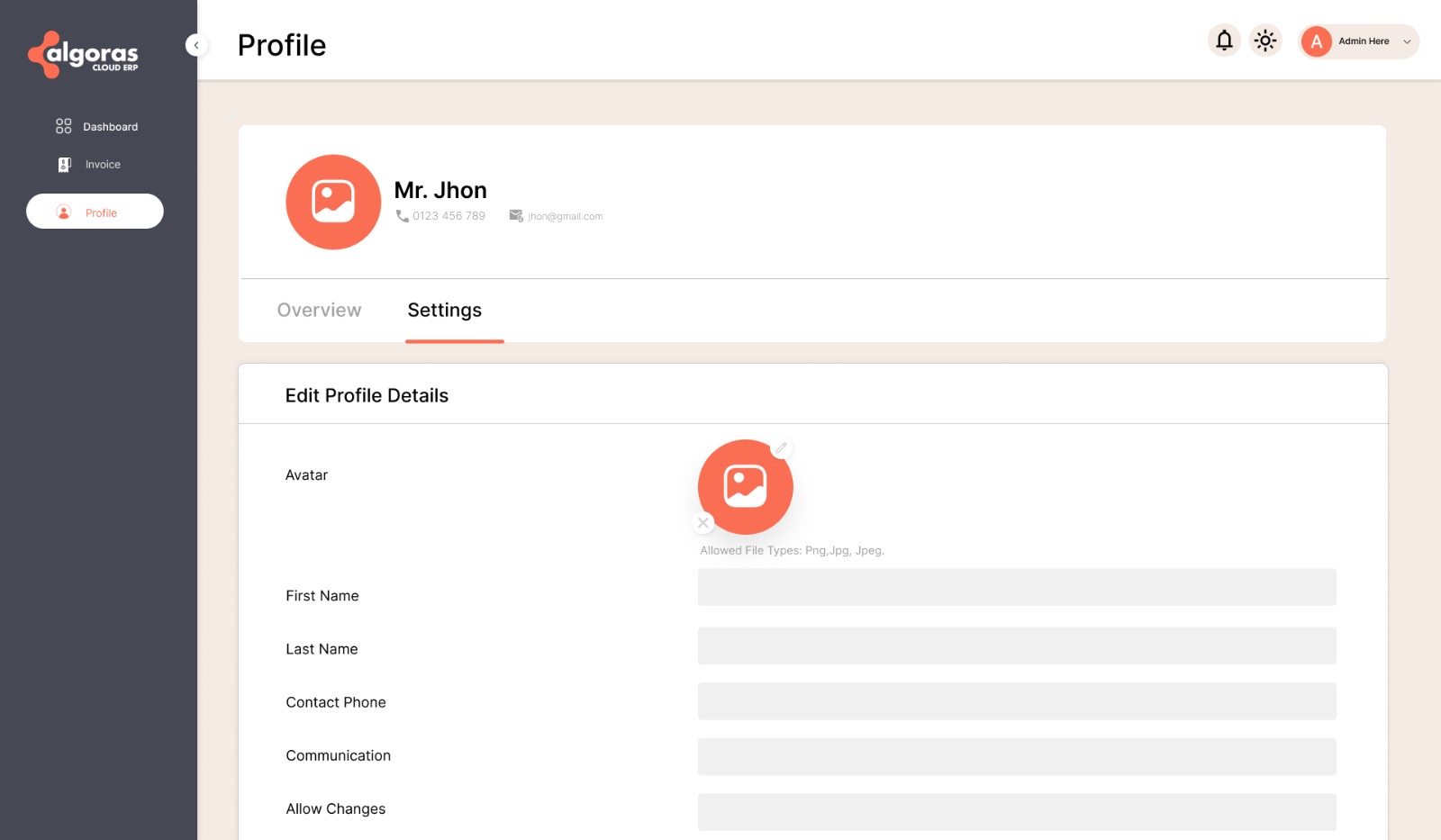Click the Admin Here username text
Screen dimensions: 1441x840
point(1364,41)
